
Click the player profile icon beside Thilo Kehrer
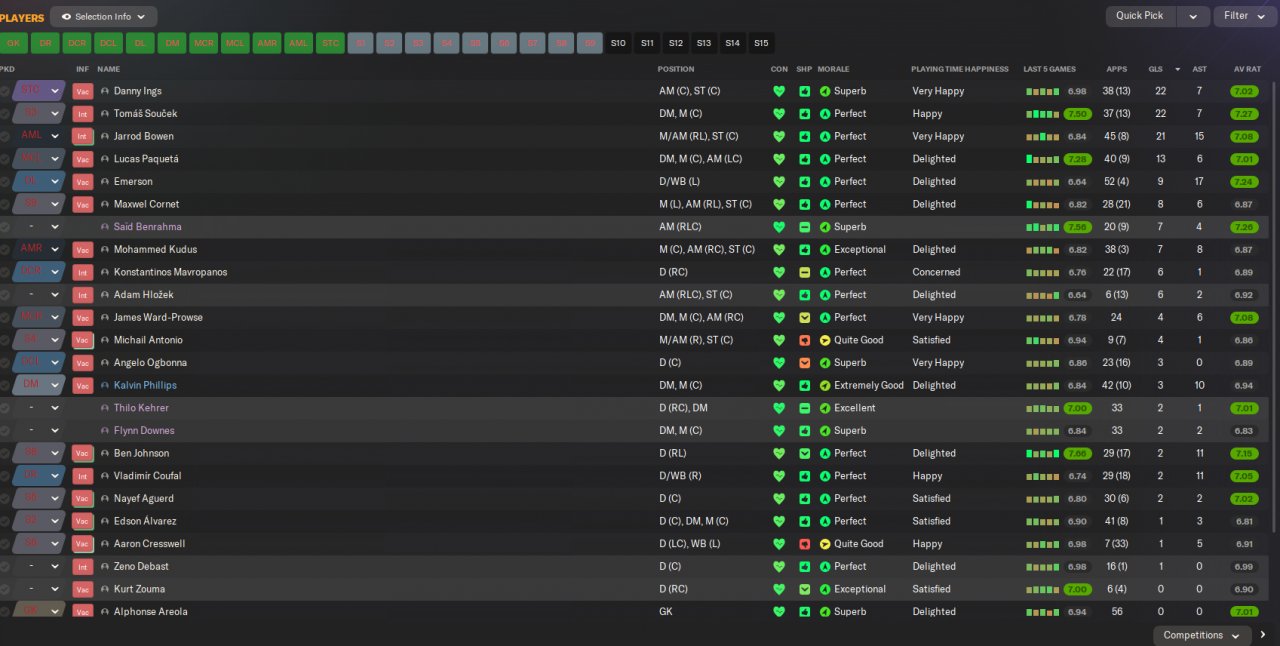105,408
